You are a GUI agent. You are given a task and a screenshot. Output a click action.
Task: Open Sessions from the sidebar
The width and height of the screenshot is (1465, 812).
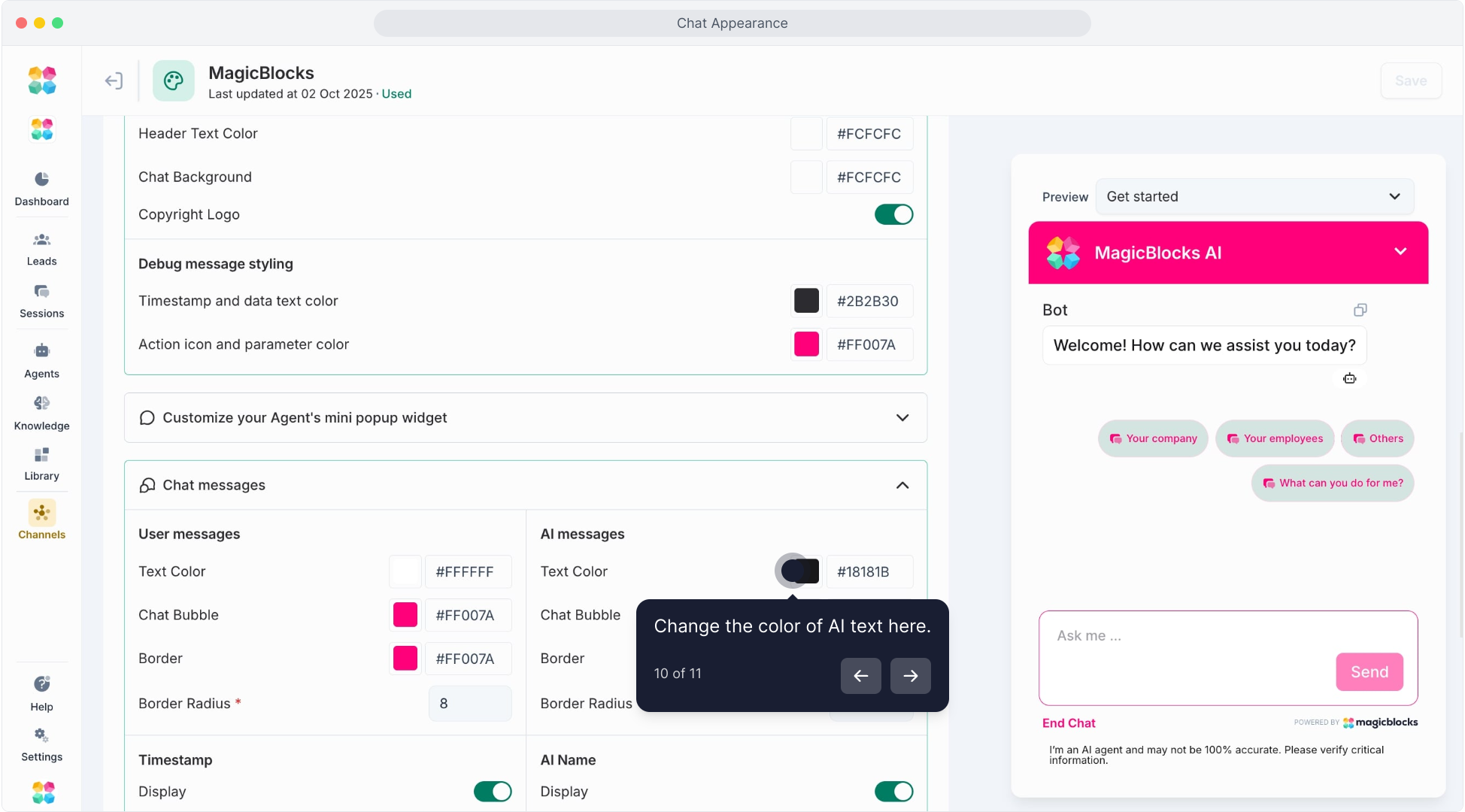[41, 292]
